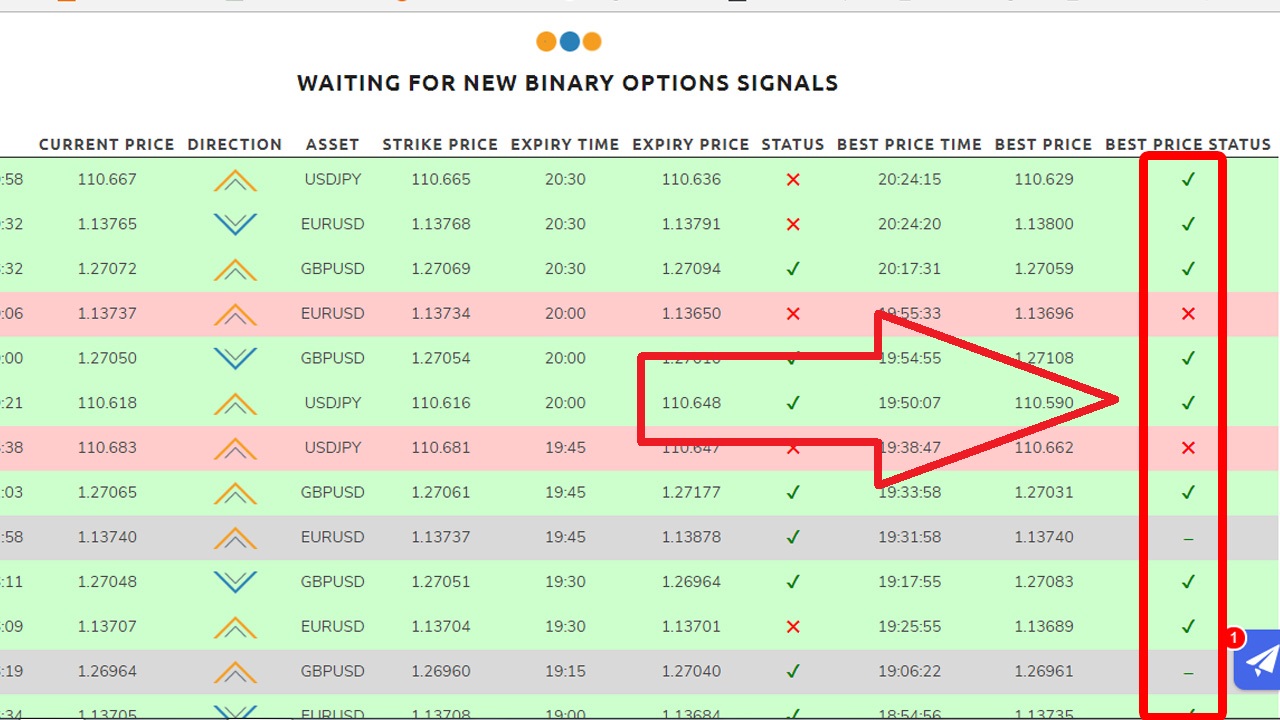Click best price time 20:24:15

pyautogui.click(x=910, y=180)
